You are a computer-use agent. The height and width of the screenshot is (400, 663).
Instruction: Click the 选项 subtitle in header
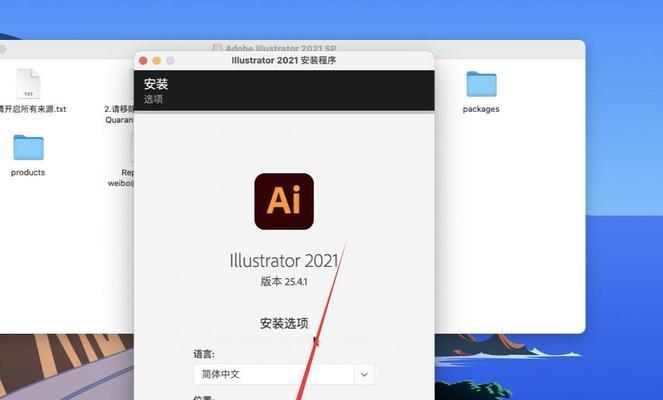153,99
